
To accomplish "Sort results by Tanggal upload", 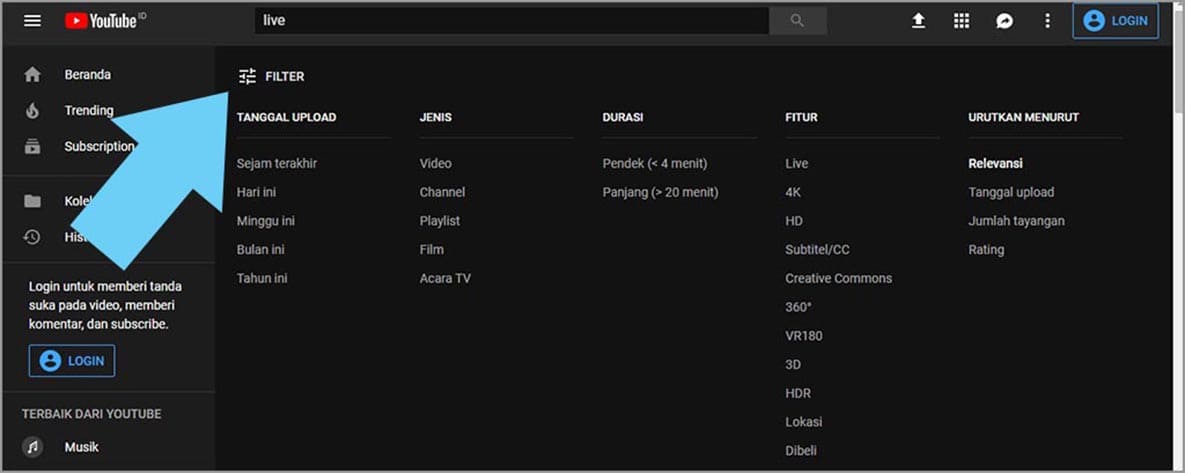I will [x=1011, y=192].
